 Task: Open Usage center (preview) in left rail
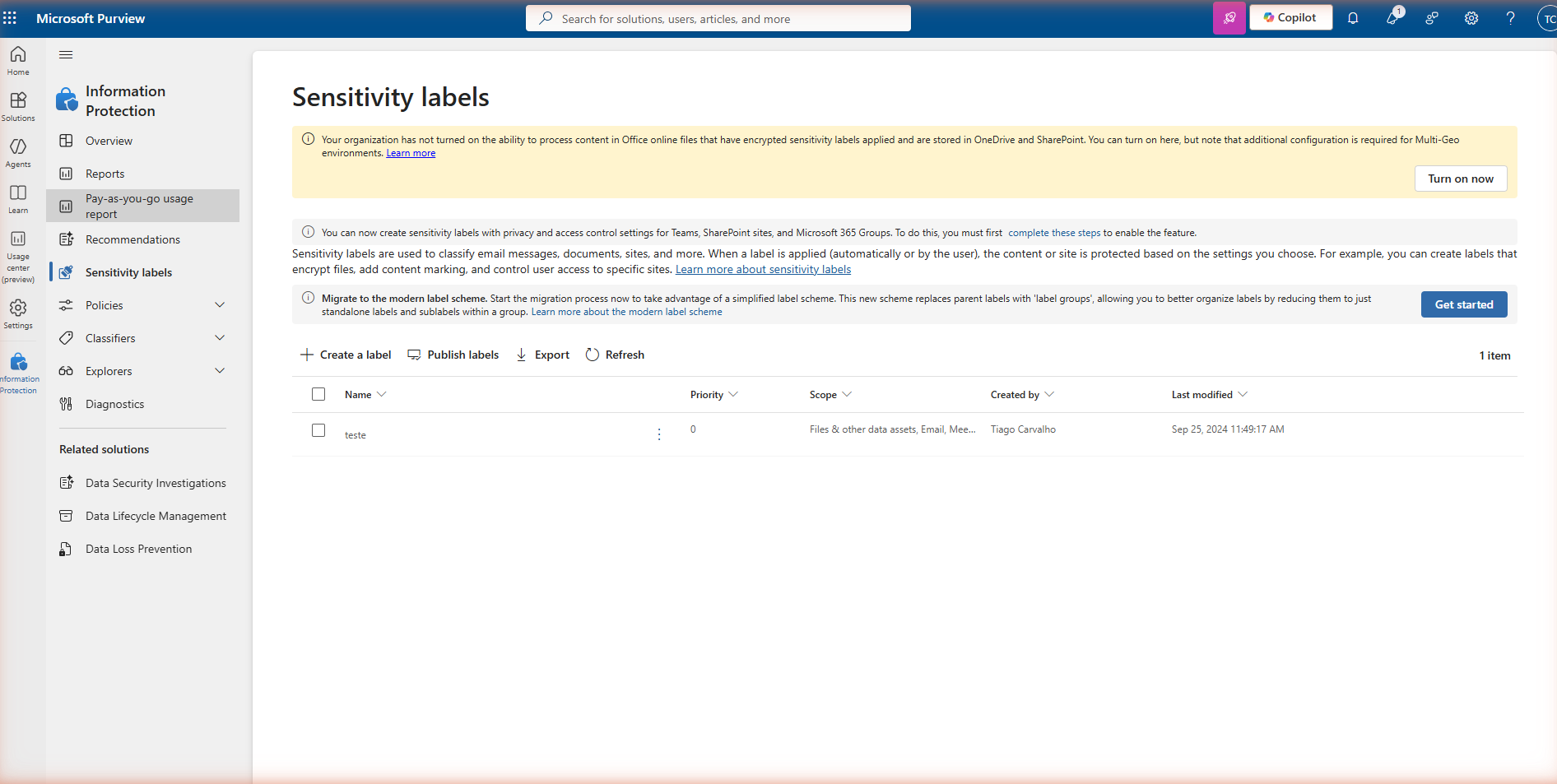18,256
